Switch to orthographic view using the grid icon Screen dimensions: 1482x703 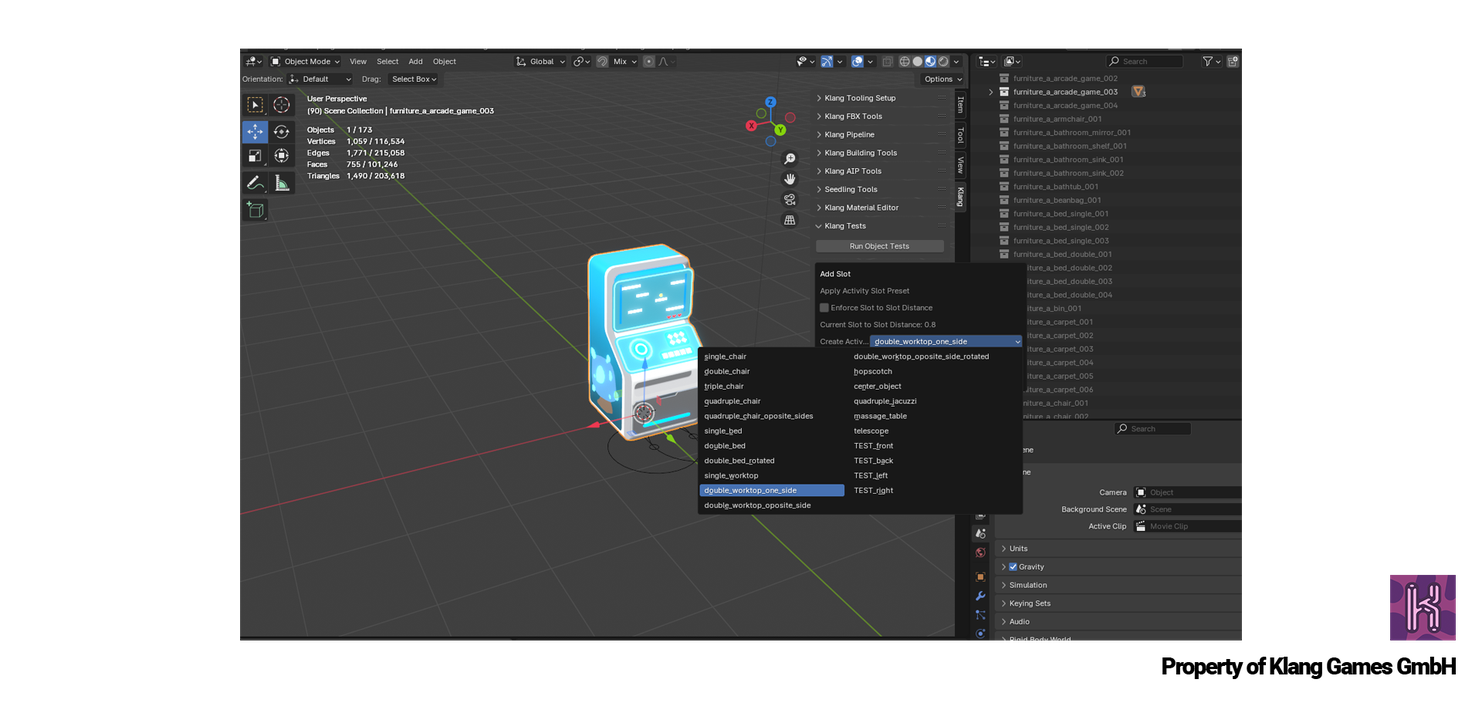pos(790,220)
